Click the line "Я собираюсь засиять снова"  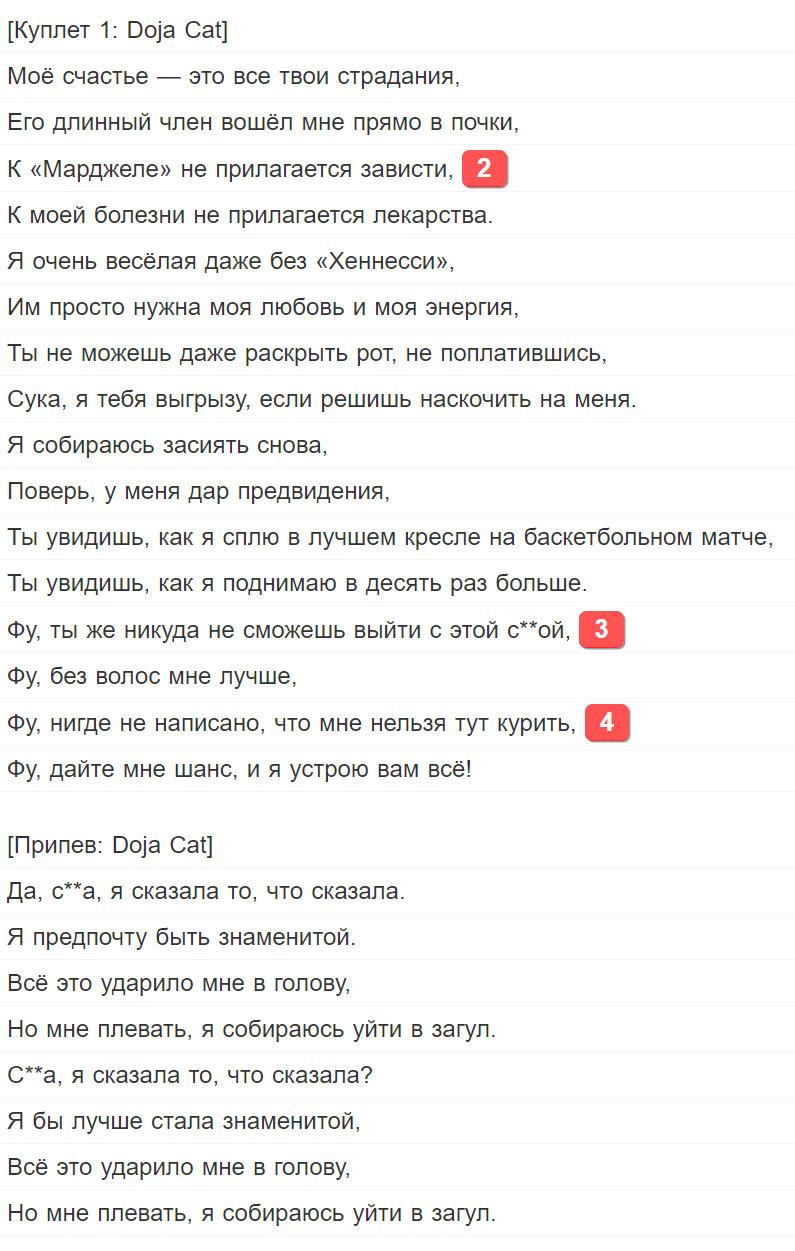pyautogui.click(x=168, y=446)
